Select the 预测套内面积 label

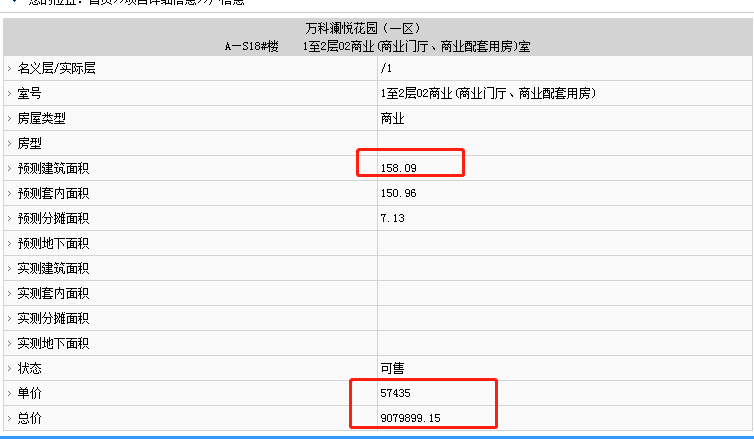click(x=53, y=193)
